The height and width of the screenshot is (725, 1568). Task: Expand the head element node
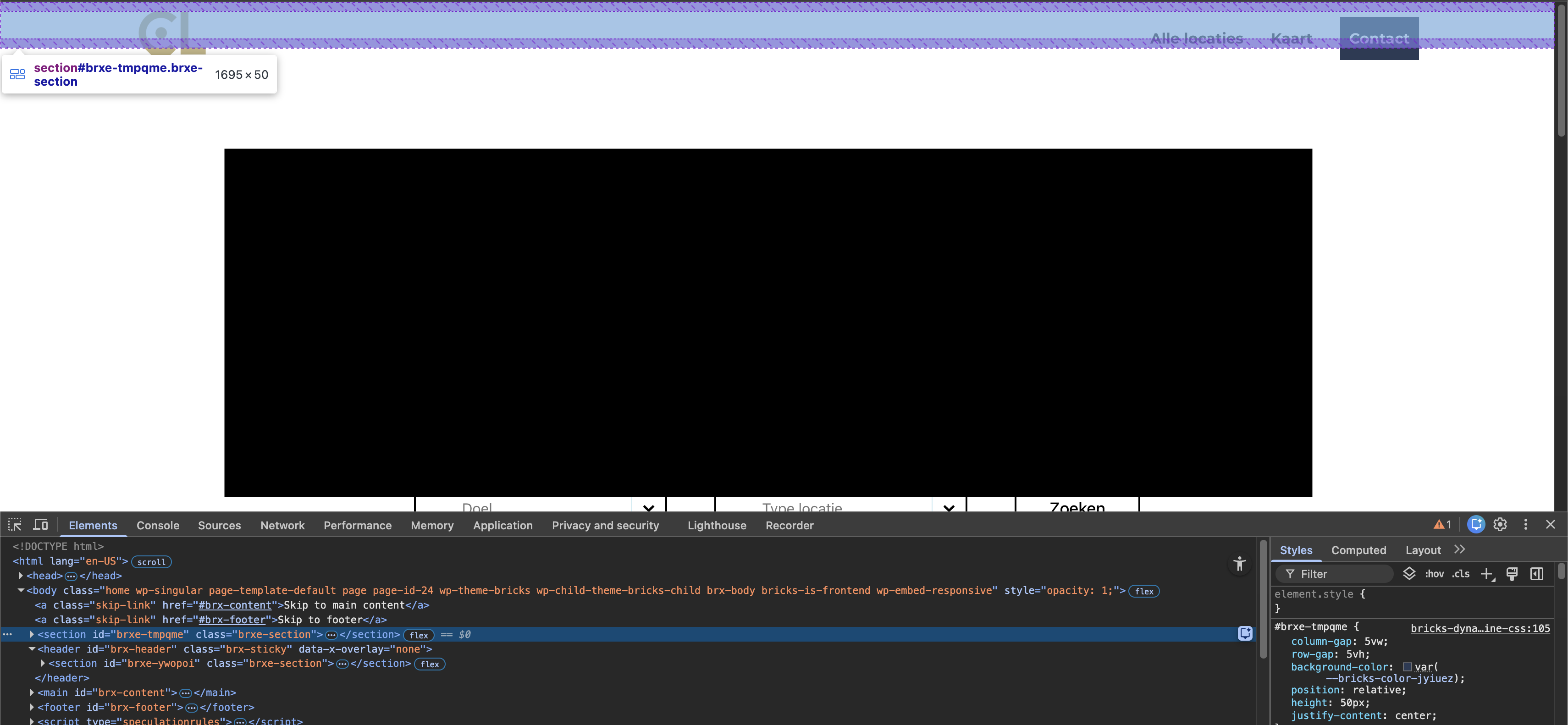[21, 576]
